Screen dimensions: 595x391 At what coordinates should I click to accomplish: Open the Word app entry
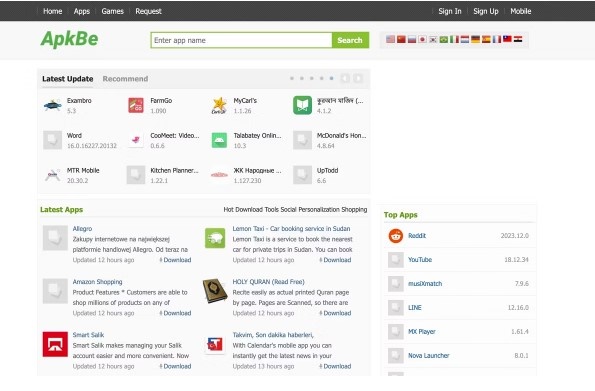point(74,136)
